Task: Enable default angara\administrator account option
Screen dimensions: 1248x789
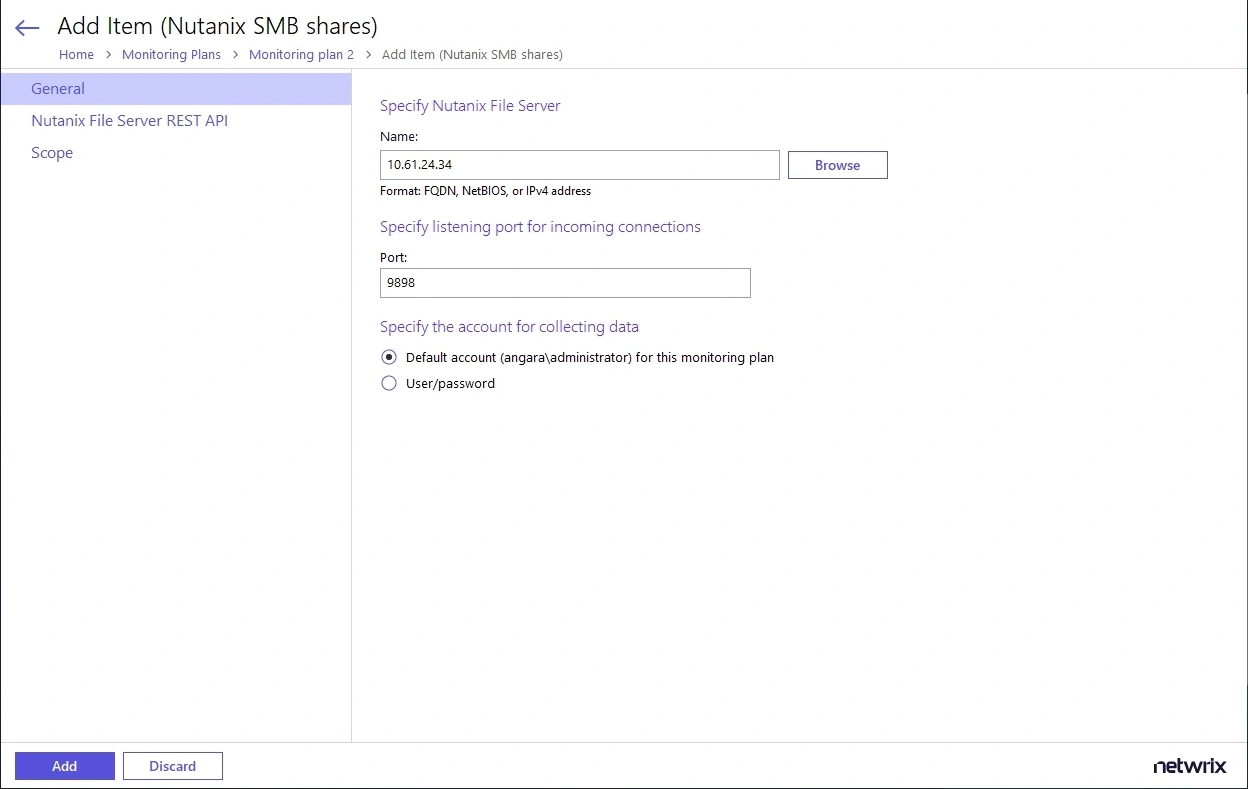Action: pyautogui.click(x=389, y=357)
